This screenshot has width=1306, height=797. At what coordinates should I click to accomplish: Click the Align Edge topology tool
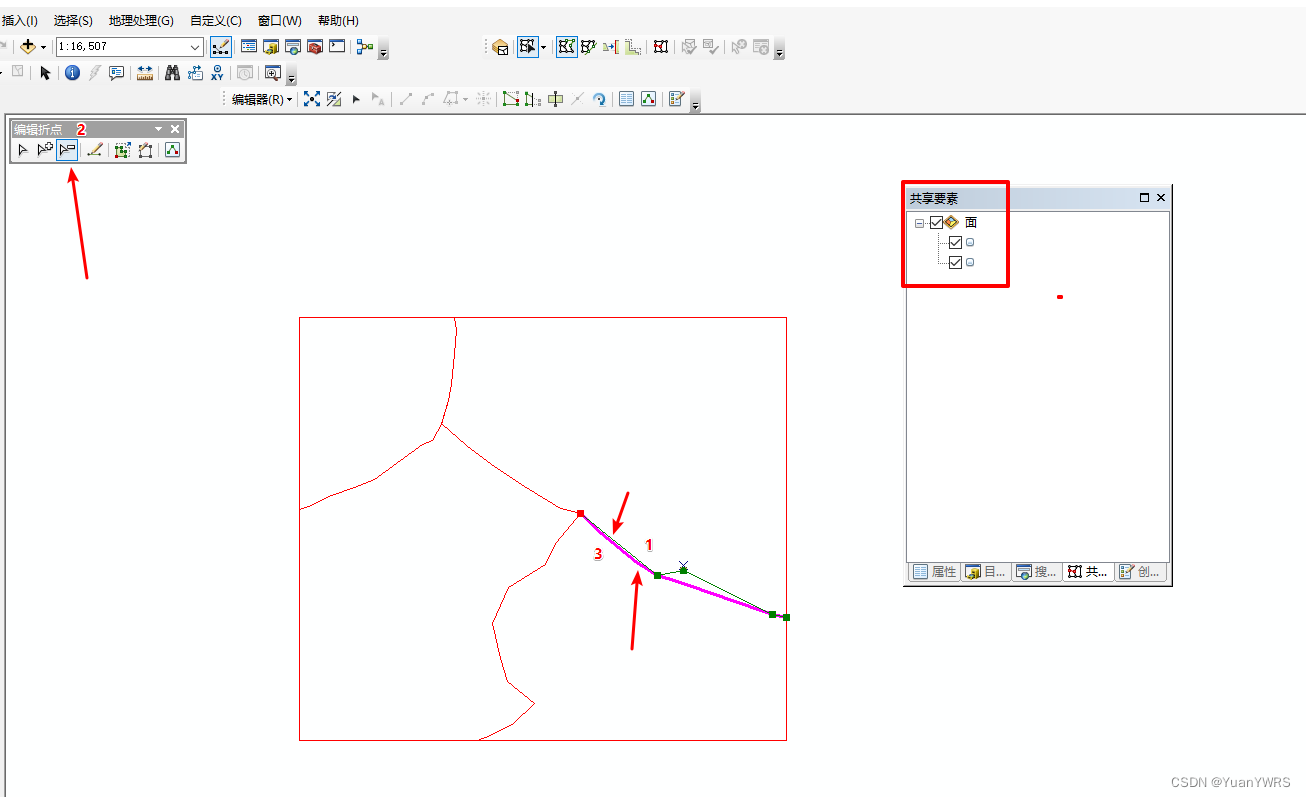tap(611, 47)
